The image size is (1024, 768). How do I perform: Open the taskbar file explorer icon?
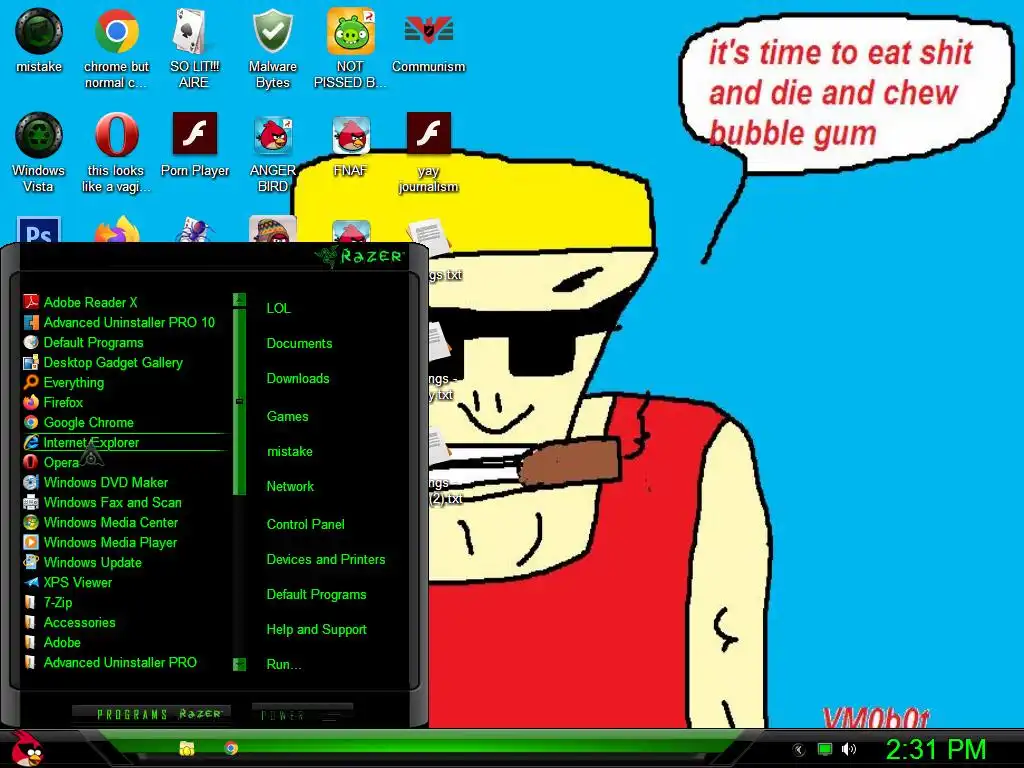(187, 748)
